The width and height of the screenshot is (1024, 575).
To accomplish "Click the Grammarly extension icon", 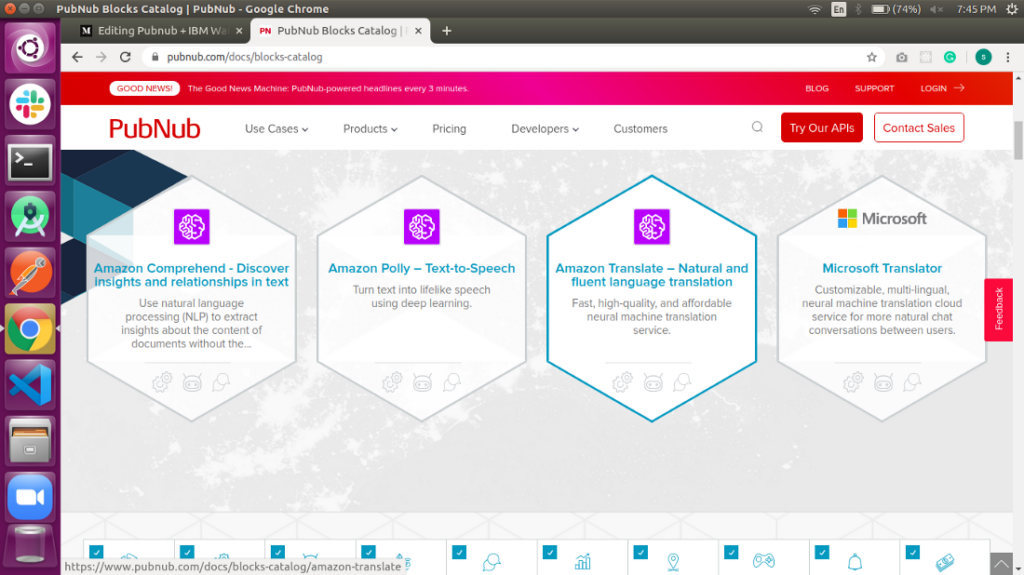I will click(x=950, y=57).
